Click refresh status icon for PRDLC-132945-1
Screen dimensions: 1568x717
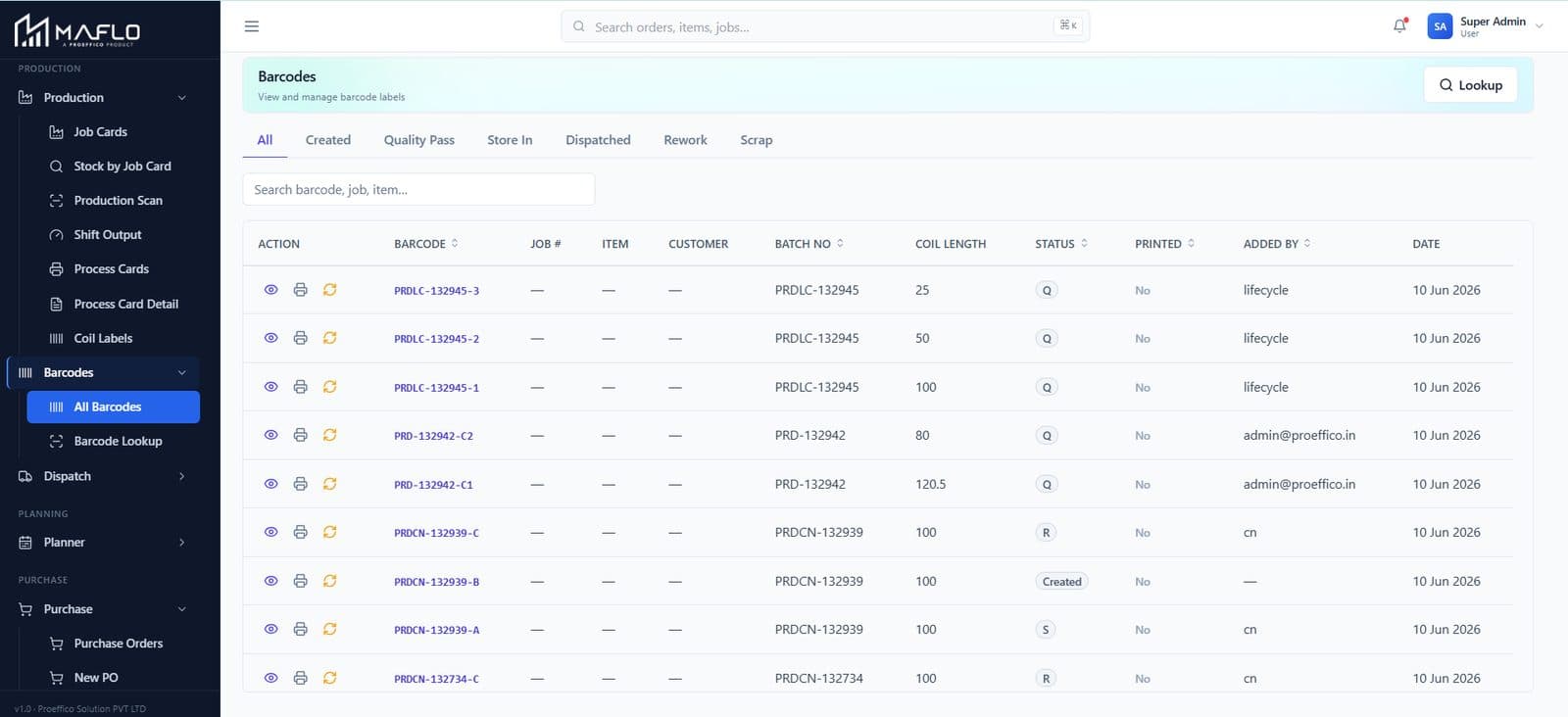pyautogui.click(x=330, y=387)
